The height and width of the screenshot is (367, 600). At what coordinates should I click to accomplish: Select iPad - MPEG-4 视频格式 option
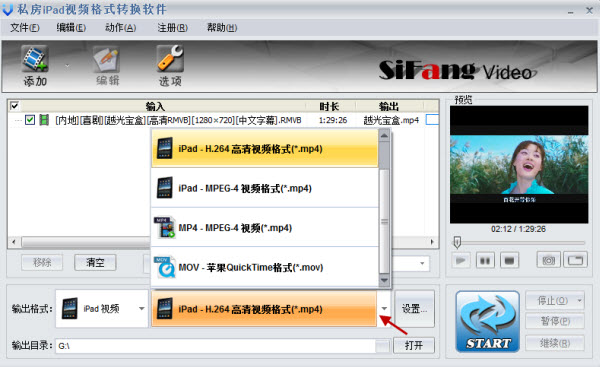point(265,188)
